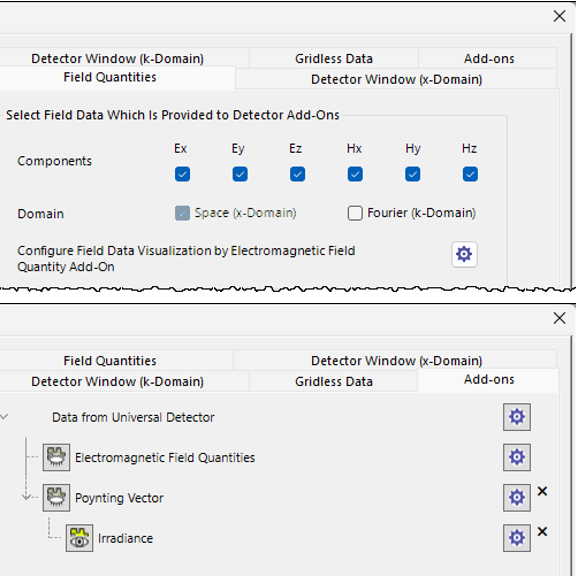Collapse Data from Universal Detector tree
The height and width of the screenshot is (576, 576).
point(4,417)
